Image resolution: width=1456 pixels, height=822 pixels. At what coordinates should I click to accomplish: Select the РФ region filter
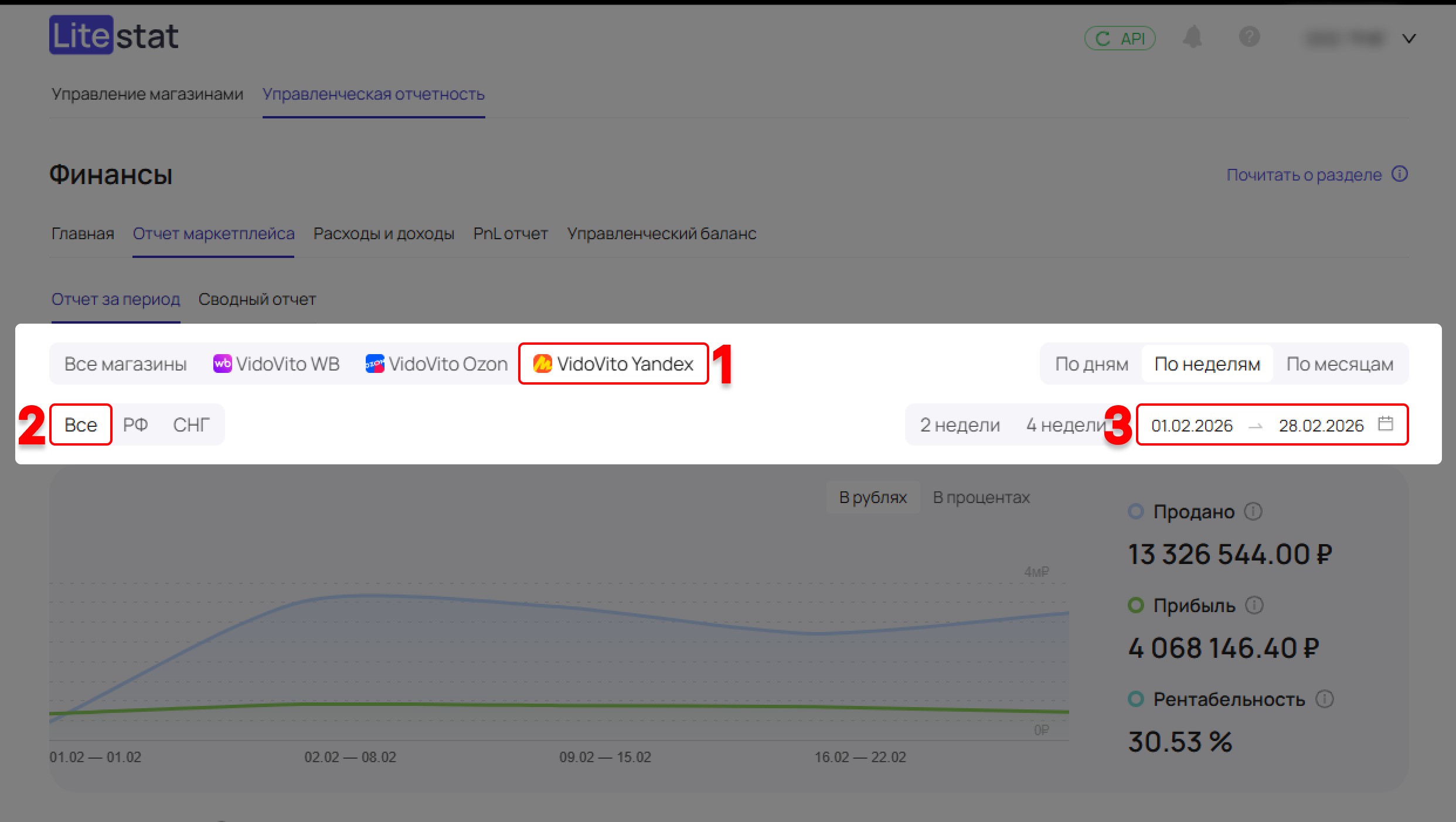(135, 424)
